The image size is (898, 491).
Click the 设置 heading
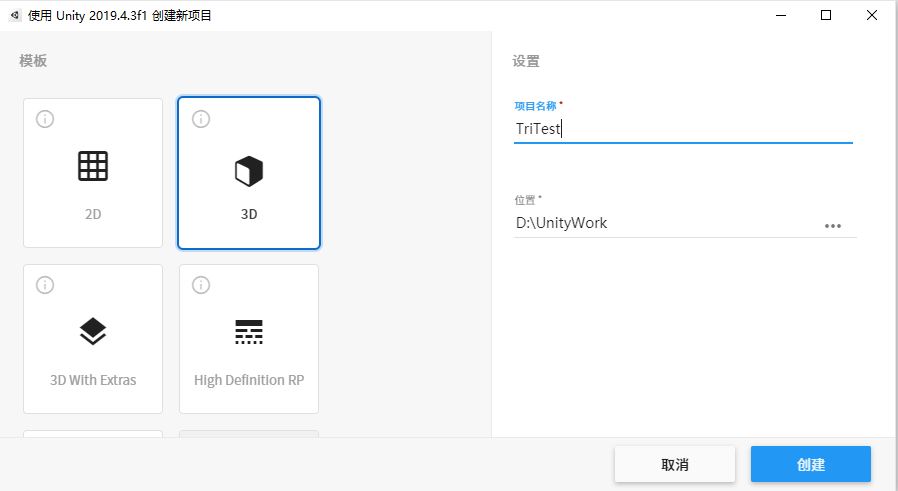(x=526, y=61)
